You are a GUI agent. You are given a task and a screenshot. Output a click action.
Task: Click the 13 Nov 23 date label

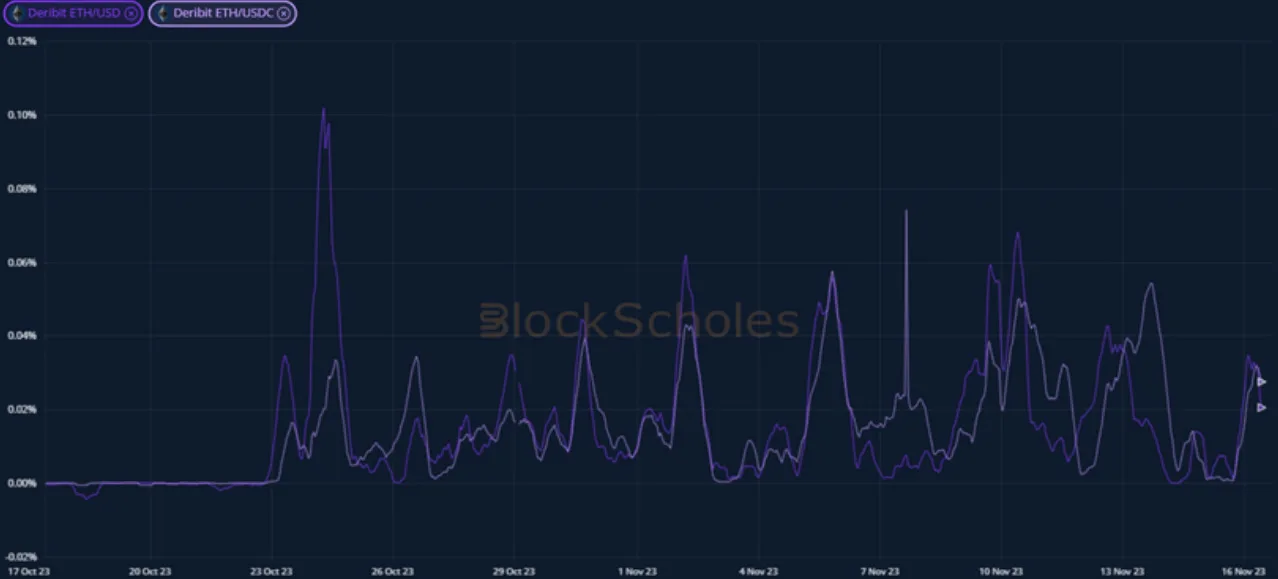click(x=1122, y=572)
